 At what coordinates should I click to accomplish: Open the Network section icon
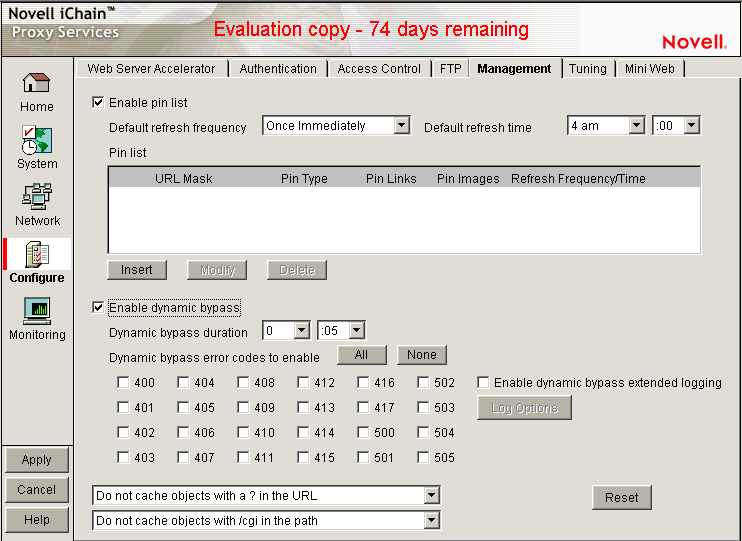(x=36, y=196)
